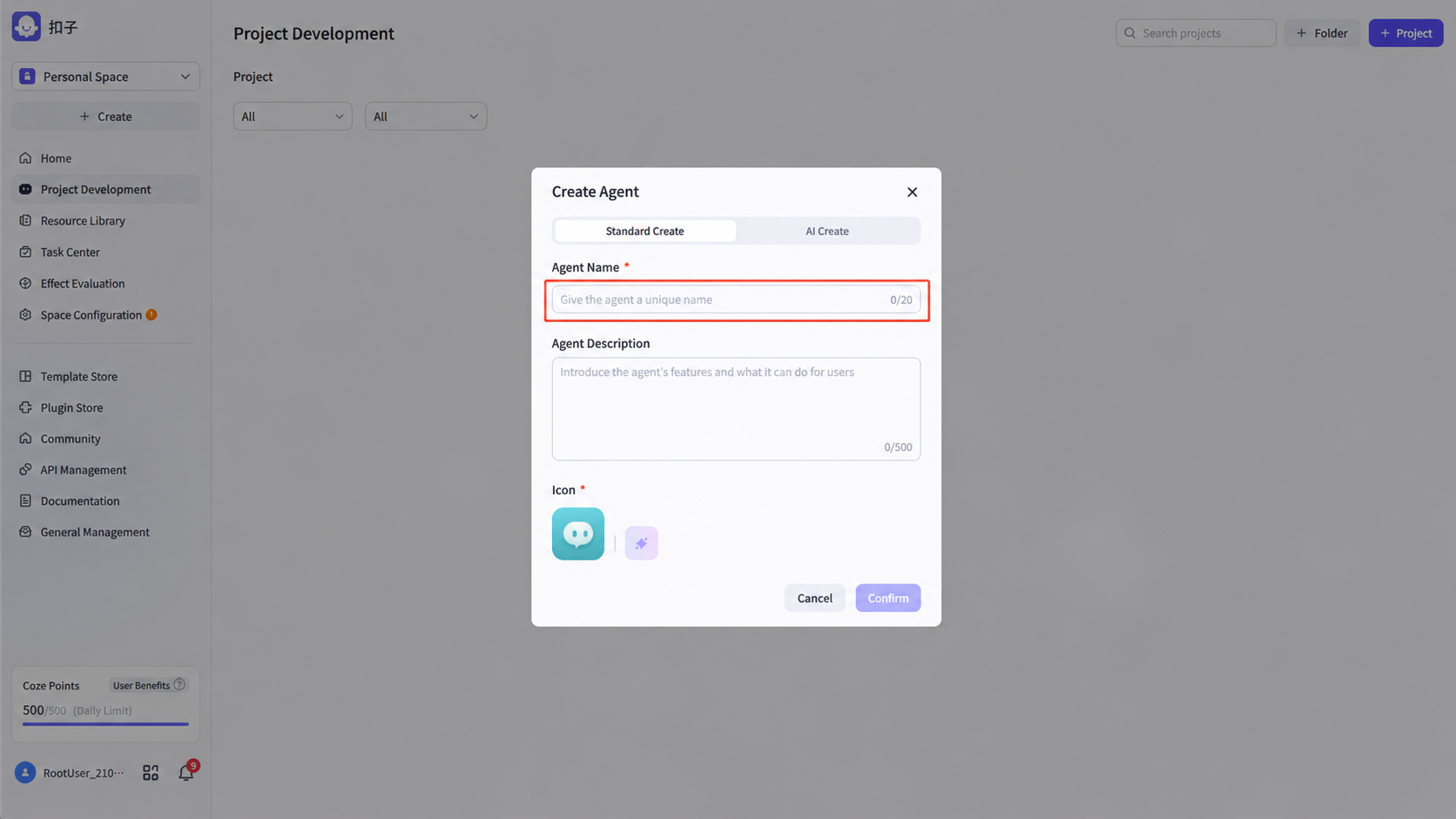Viewport: 1456px width, 819px height.
Task: Click the search magnifier icon
Action: (1130, 33)
